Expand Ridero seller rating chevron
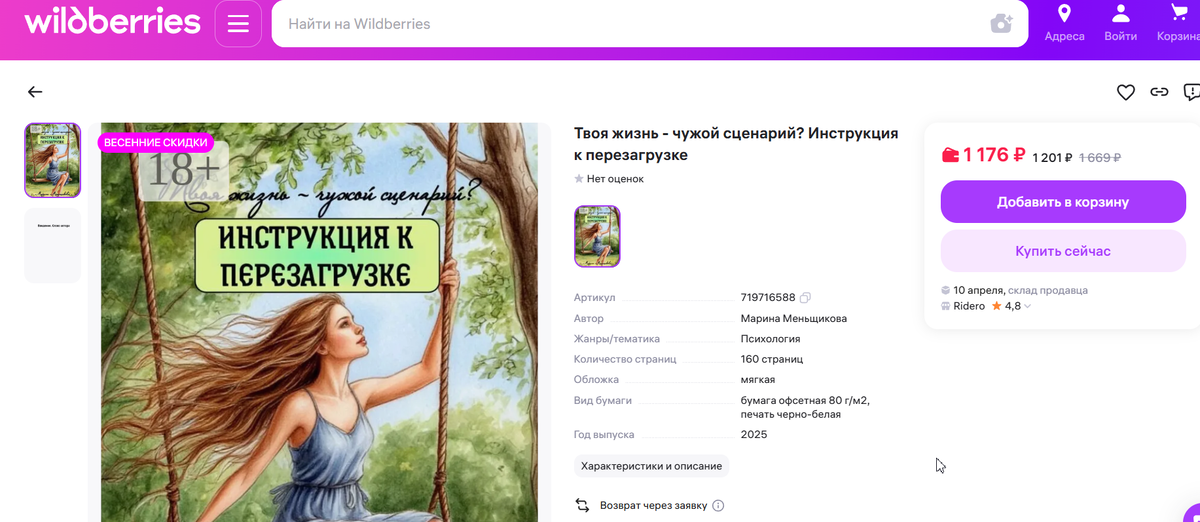This screenshot has height=522, width=1200. pos(1028,307)
